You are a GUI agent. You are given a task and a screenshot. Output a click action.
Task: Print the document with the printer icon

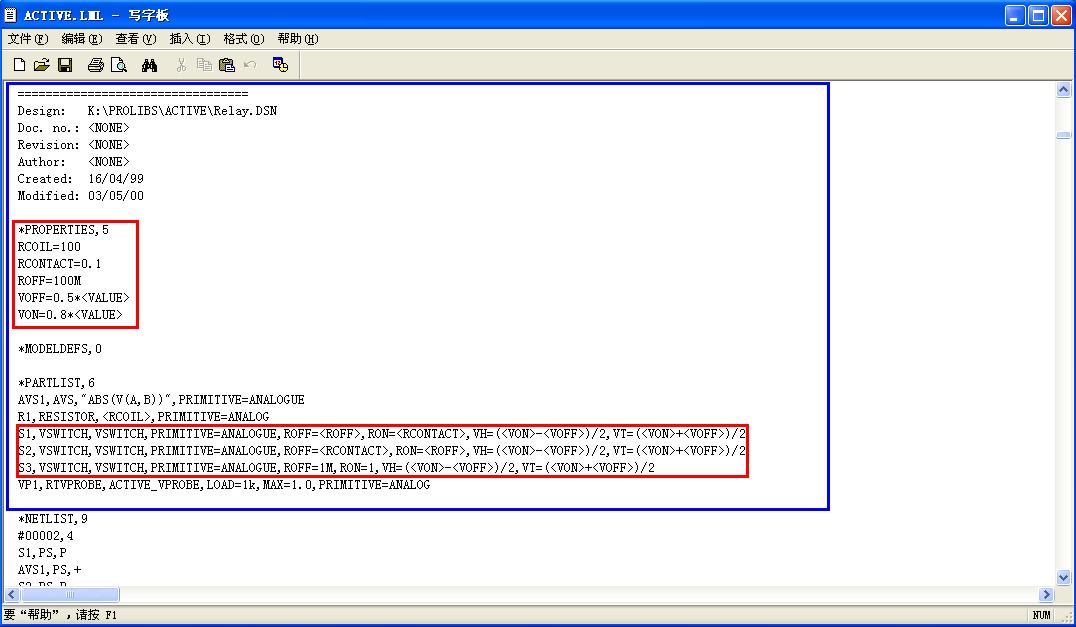[95, 65]
